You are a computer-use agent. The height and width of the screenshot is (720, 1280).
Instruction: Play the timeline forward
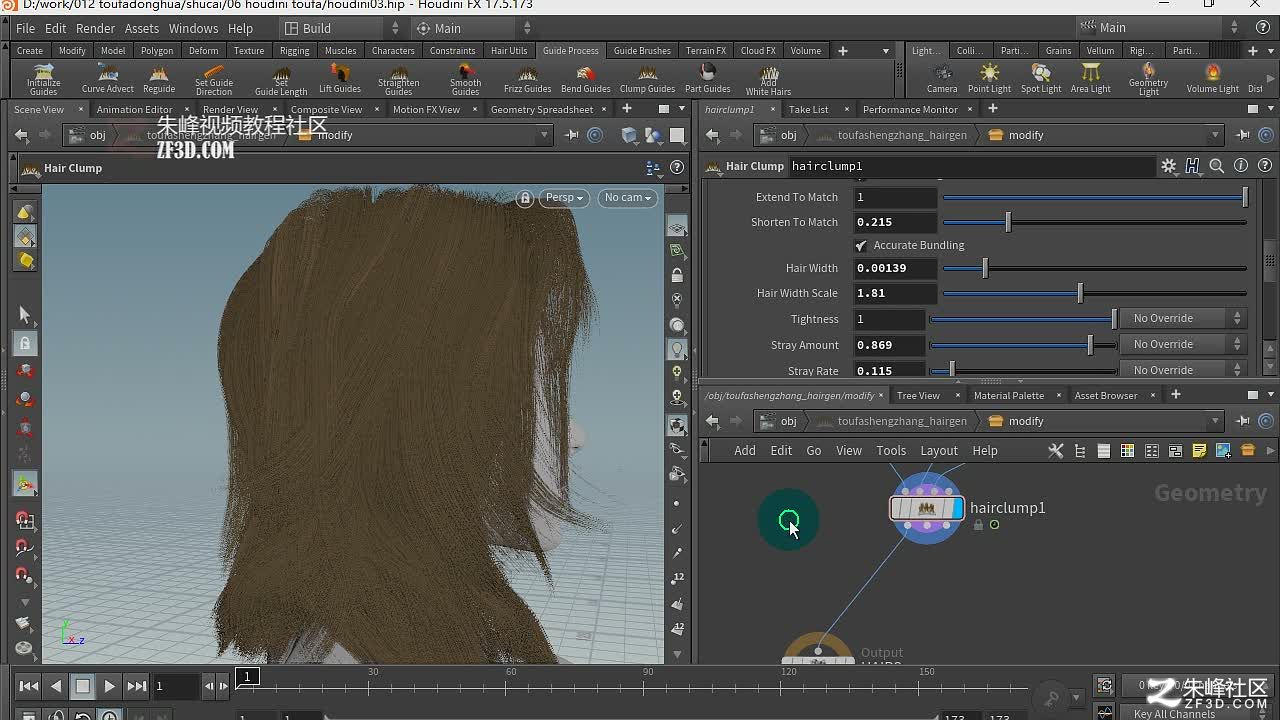click(110, 686)
